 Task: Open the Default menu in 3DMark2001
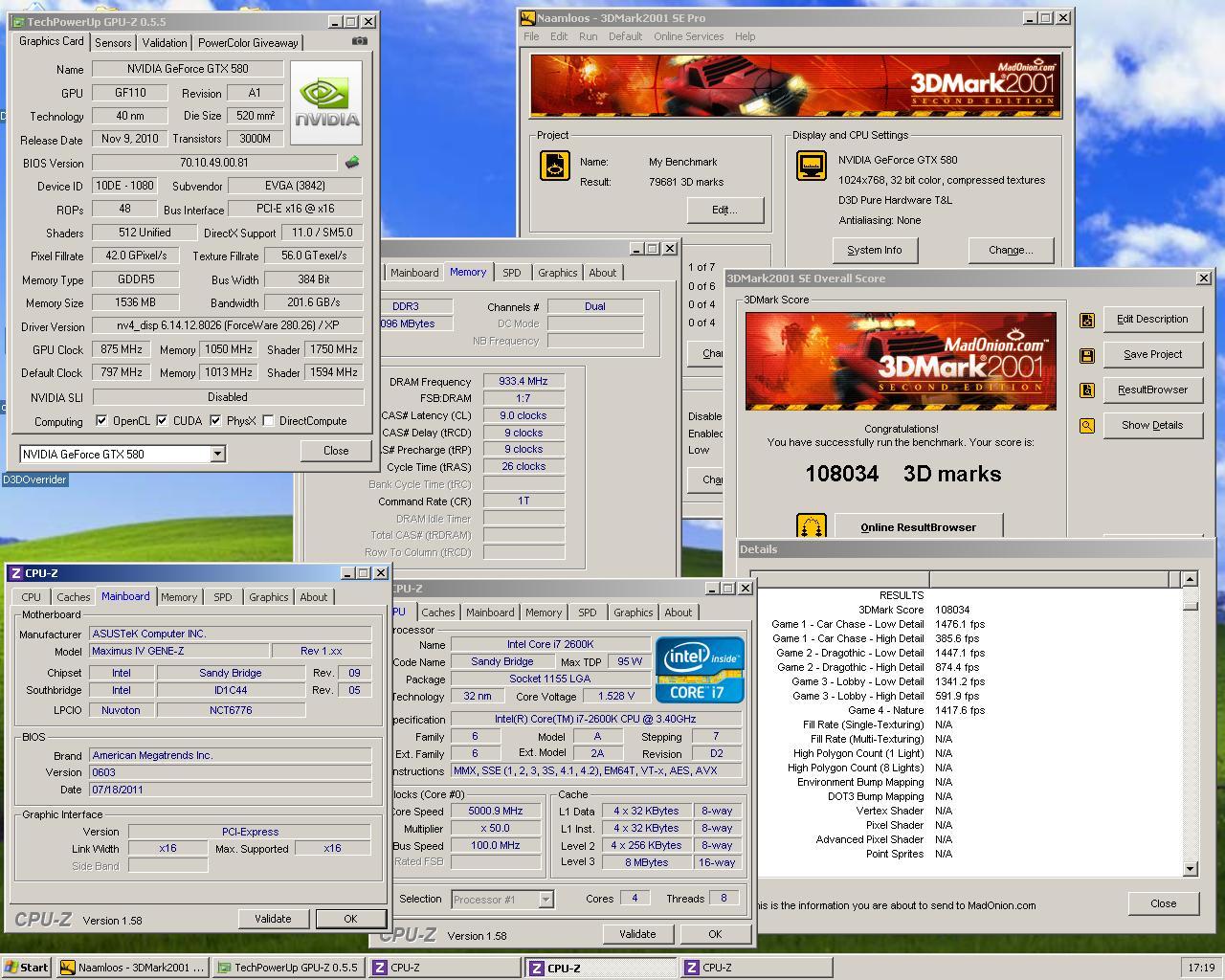[625, 36]
